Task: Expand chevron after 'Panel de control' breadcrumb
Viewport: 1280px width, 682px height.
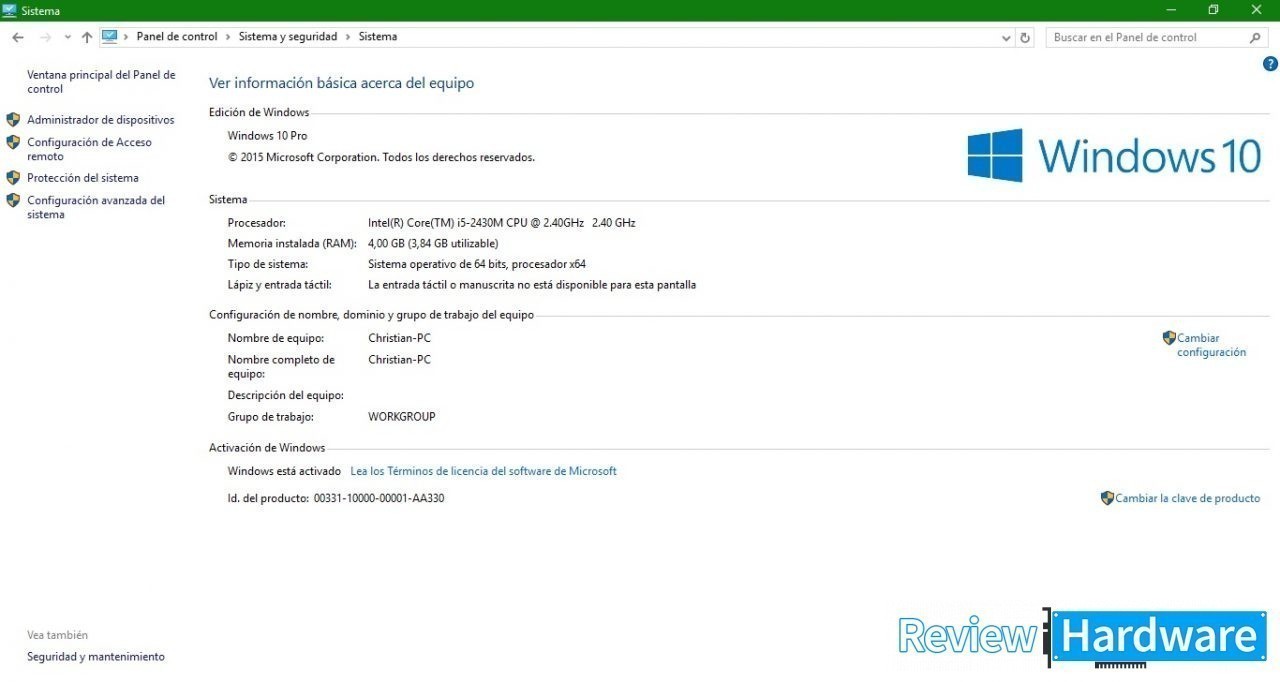Action: [228, 37]
